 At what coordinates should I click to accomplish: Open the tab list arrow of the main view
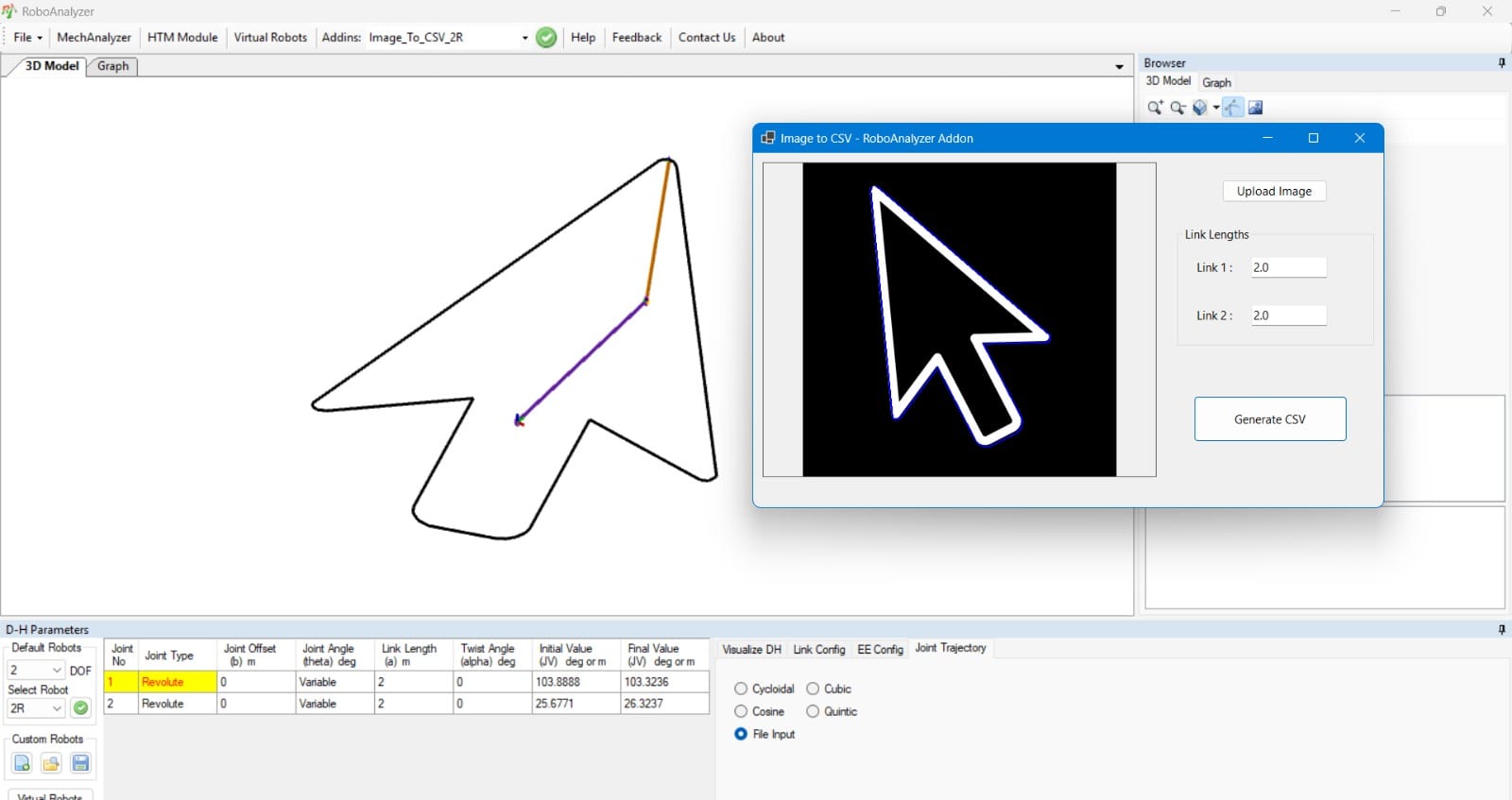tap(1119, 67)
